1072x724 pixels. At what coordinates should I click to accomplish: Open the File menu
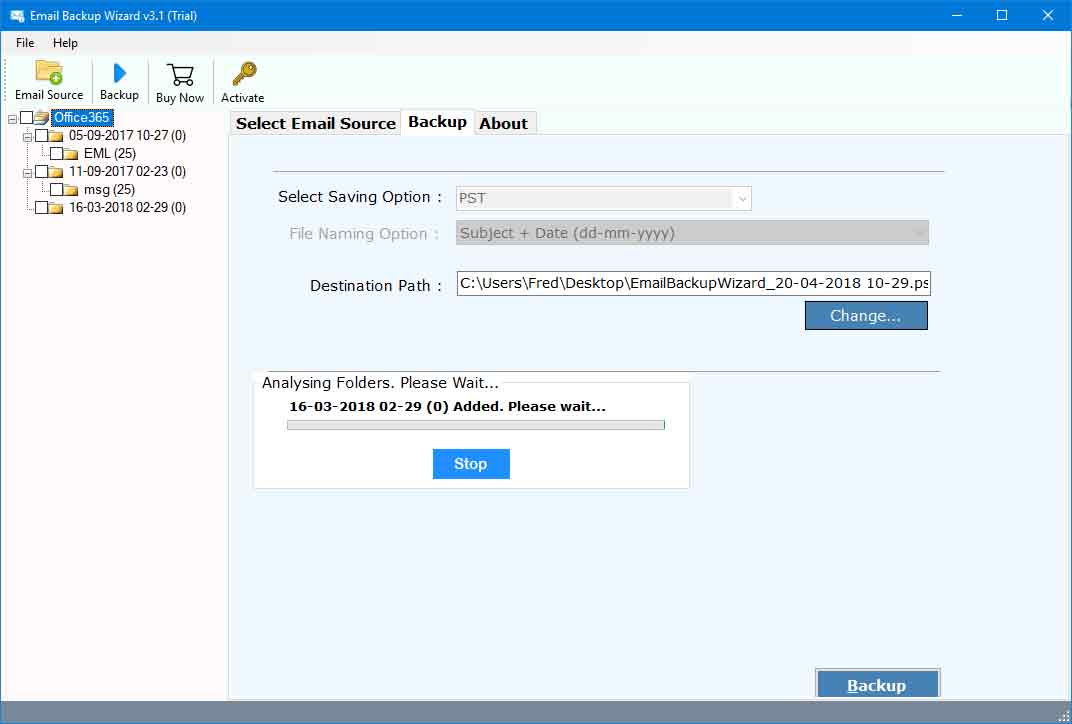(25, 42)
